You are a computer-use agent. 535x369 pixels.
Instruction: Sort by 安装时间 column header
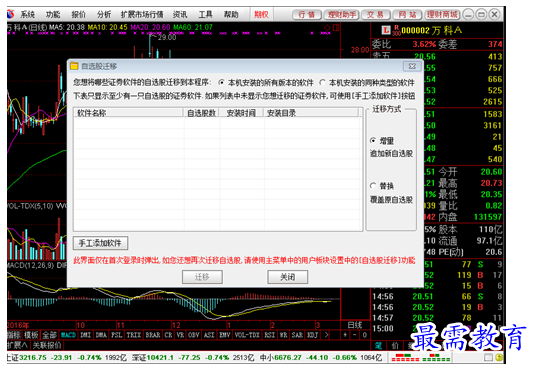(x=241, y=113)
